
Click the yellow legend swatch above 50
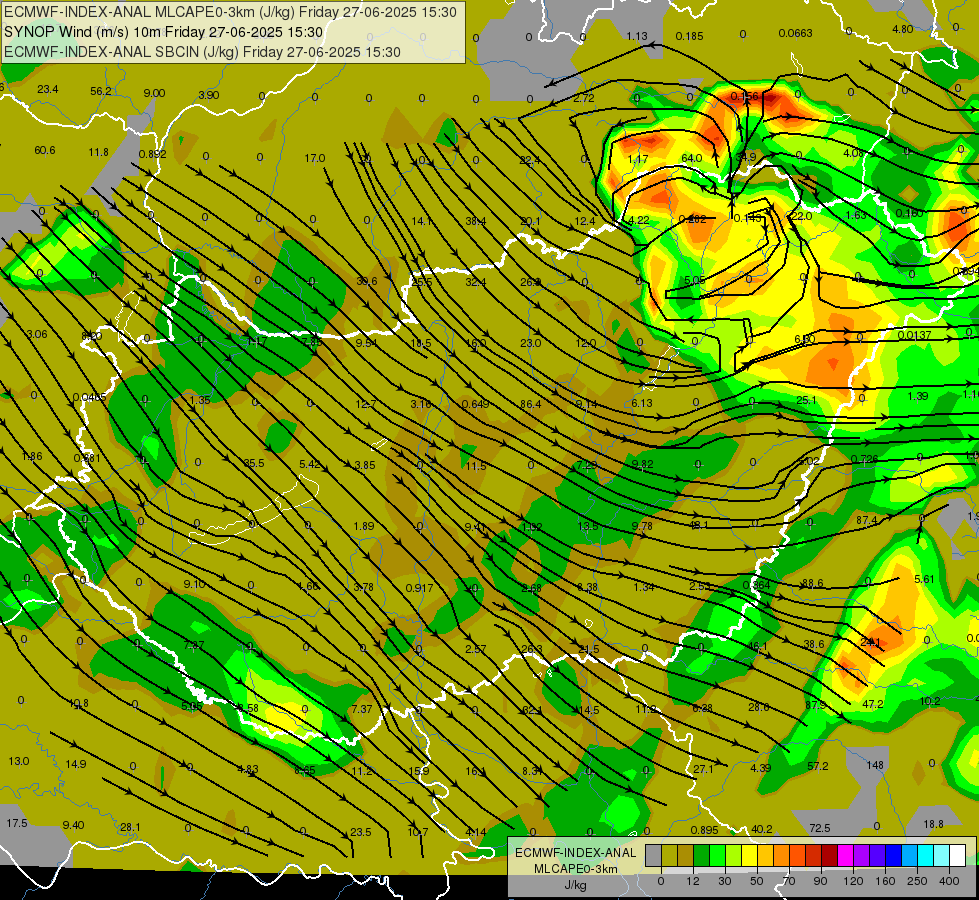tap(749, 855)
